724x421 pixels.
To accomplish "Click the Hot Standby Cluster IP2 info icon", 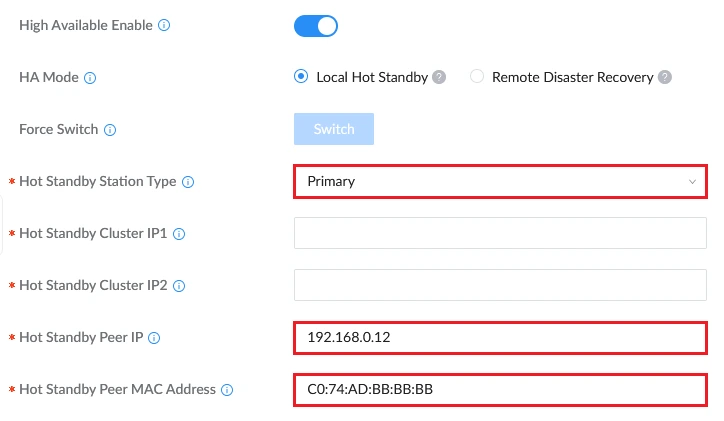I will coord(179,286).
